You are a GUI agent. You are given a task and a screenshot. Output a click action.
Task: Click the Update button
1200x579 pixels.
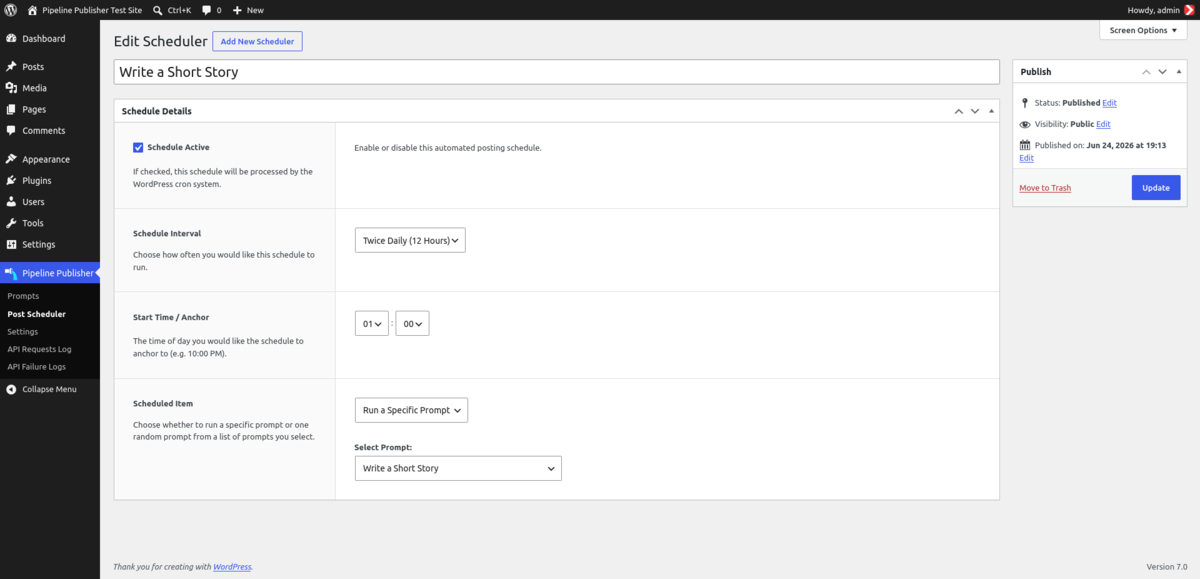pyautogui.click(x=1156, y=188)
